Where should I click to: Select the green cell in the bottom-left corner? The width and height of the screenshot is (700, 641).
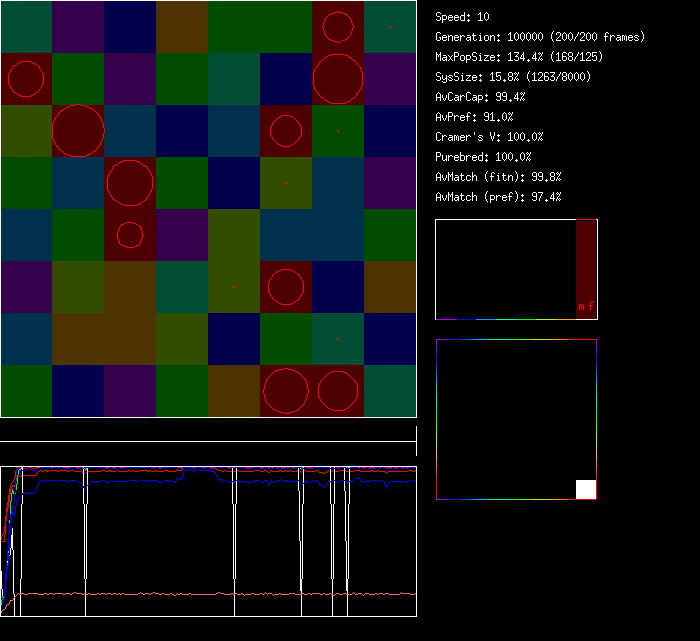[26, 391]
